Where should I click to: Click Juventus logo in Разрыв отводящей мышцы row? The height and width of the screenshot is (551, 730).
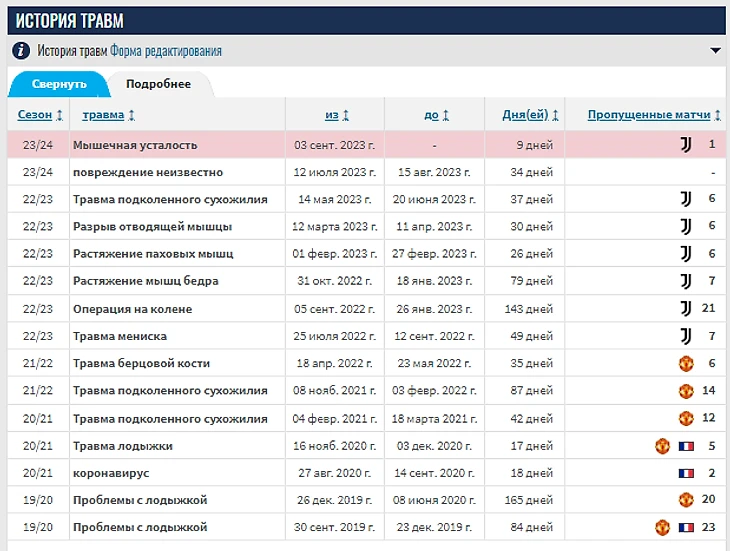point(686,227)
